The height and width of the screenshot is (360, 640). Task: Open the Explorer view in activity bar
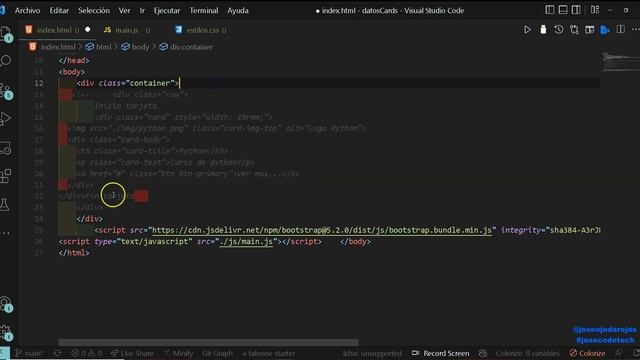(6, 33)
